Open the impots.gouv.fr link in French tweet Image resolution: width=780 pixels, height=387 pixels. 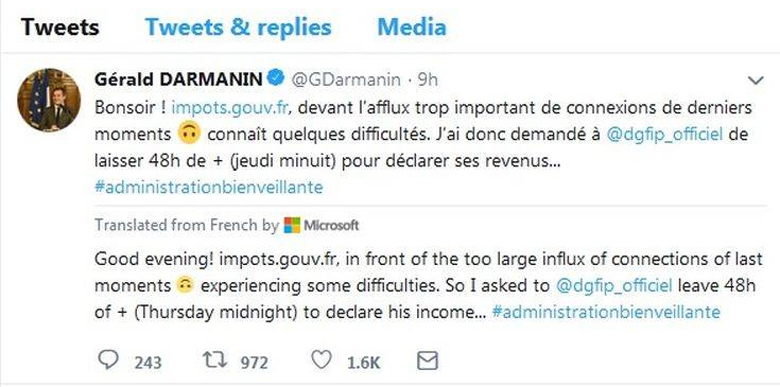(x=229, y=108)
